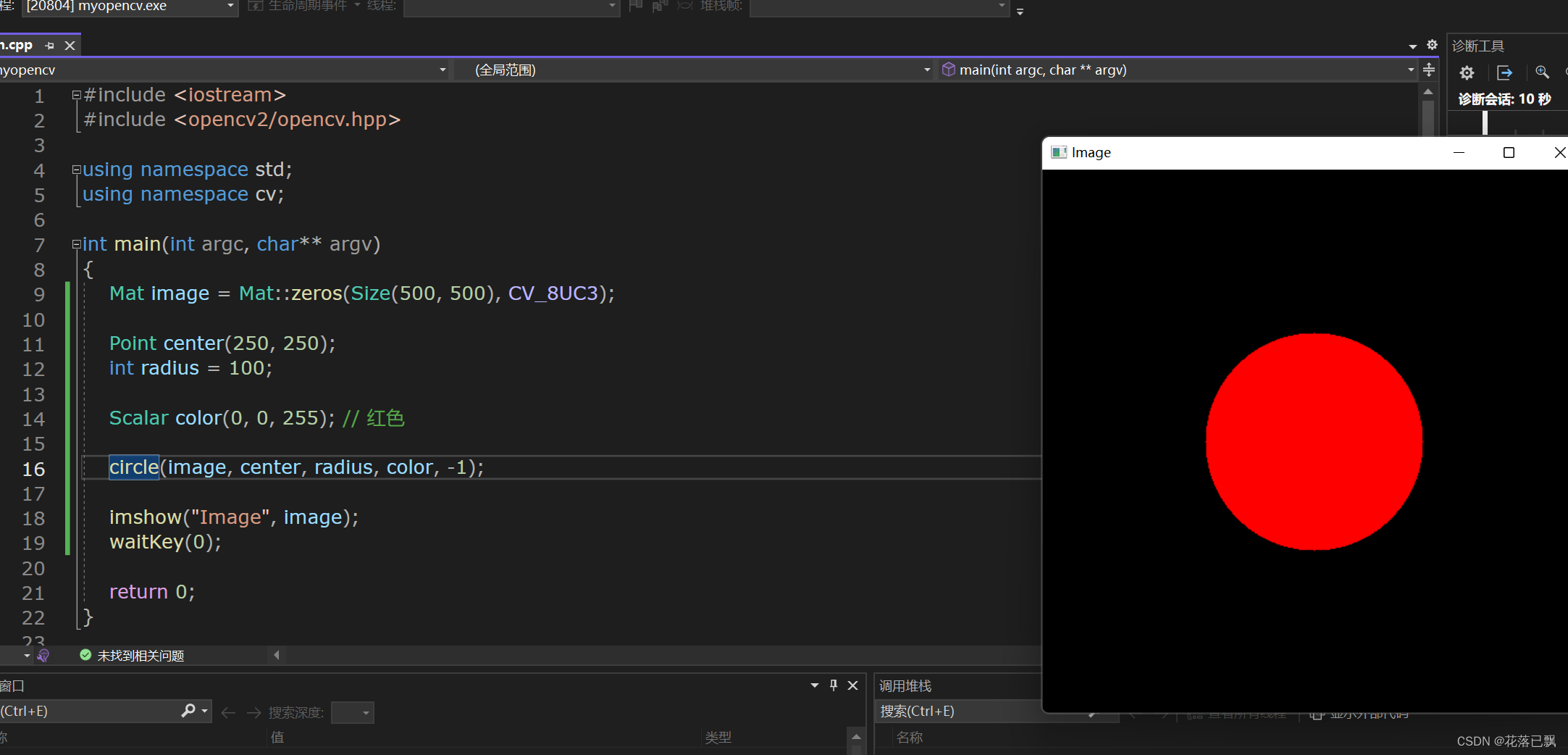
Task: Open the search depth dropdown
Action: tap(352, 713)
